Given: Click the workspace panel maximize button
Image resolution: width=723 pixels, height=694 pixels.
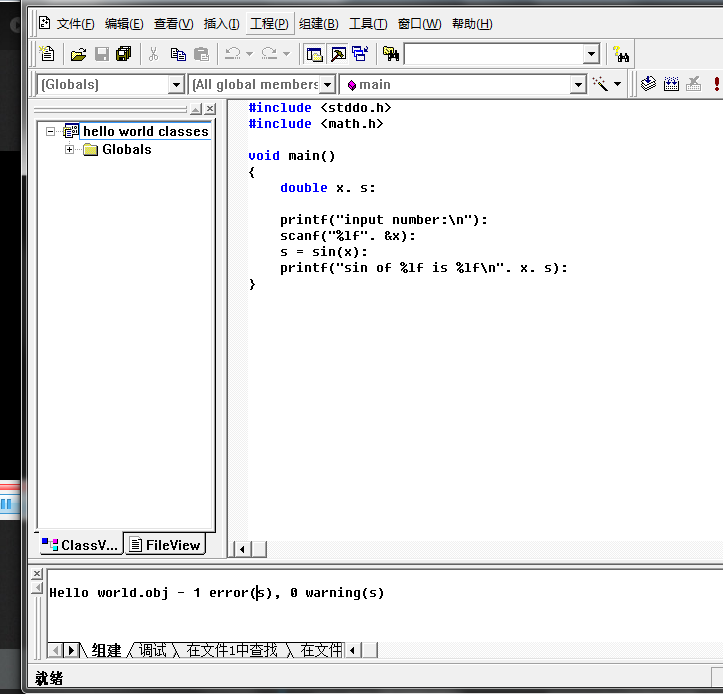Looking at the screenshot, I should point(196,109).
